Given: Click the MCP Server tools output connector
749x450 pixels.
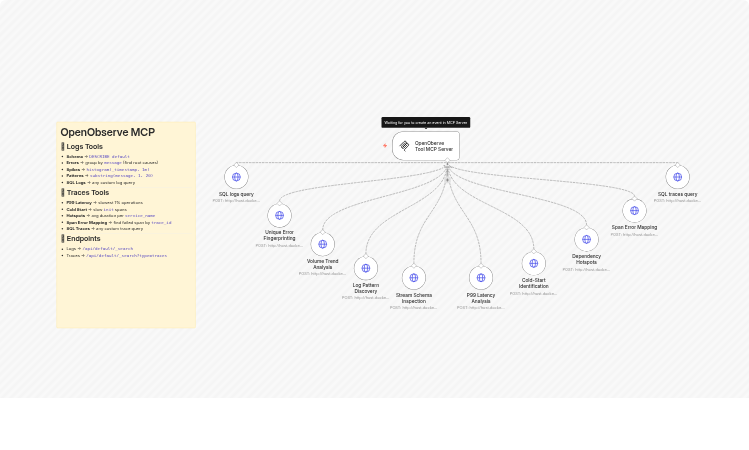Looking at the screenshot, I should (448, 161).
